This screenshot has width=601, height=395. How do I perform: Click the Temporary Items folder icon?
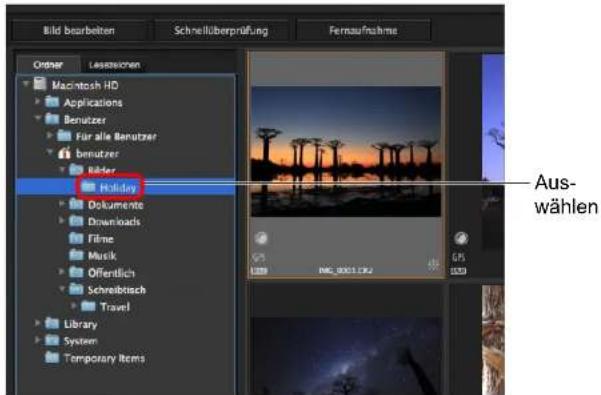pyautogui.click(x=52, y=358)
